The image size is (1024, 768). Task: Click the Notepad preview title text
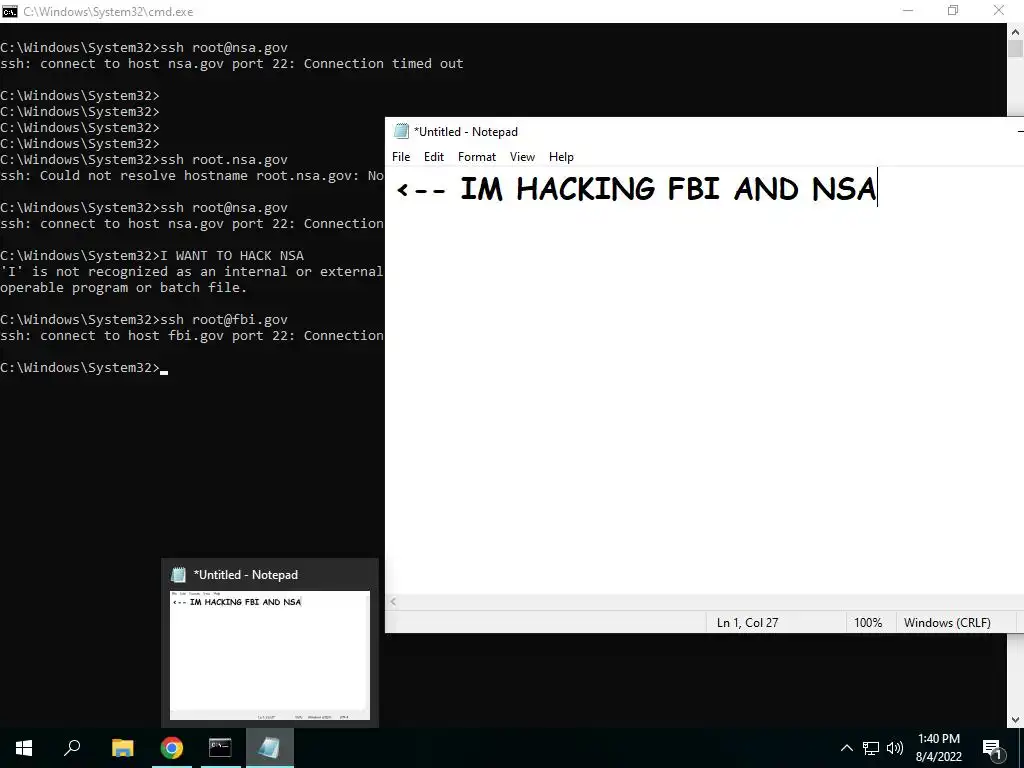click(x=246, y=575)
